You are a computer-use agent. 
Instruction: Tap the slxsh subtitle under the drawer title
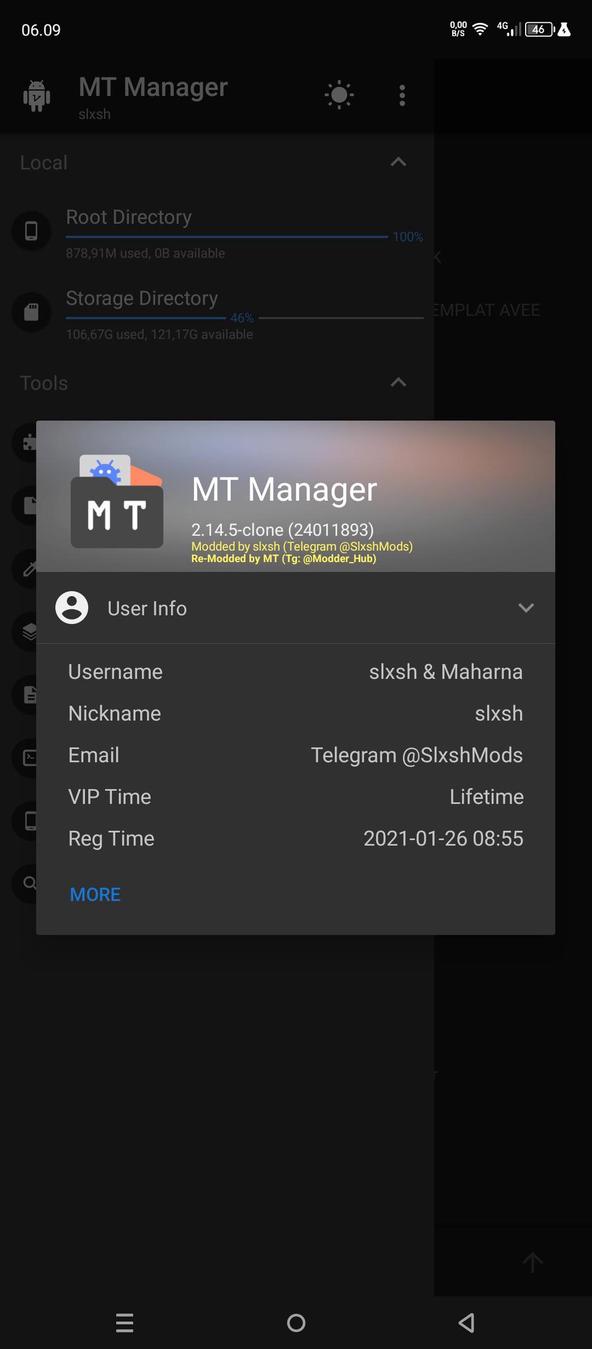coord(95,114)
